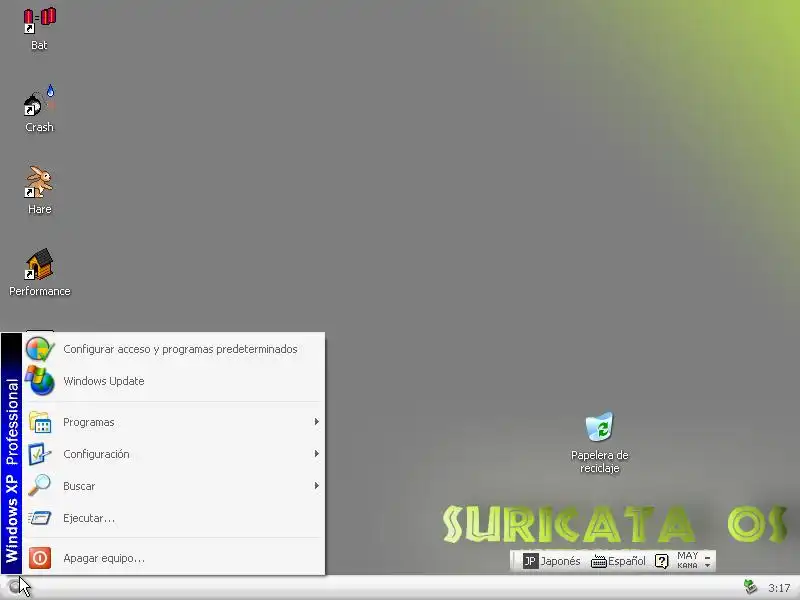Choose the Buscar menu entry
800x600 pixels.
point(173,485)
